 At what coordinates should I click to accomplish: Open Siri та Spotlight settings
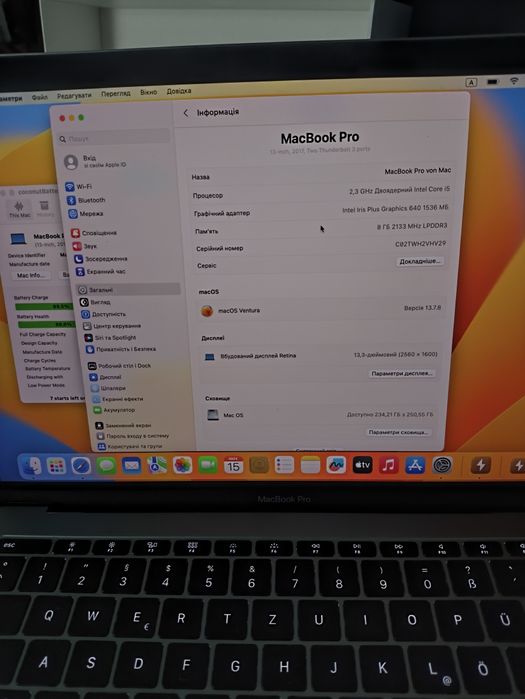111,337
